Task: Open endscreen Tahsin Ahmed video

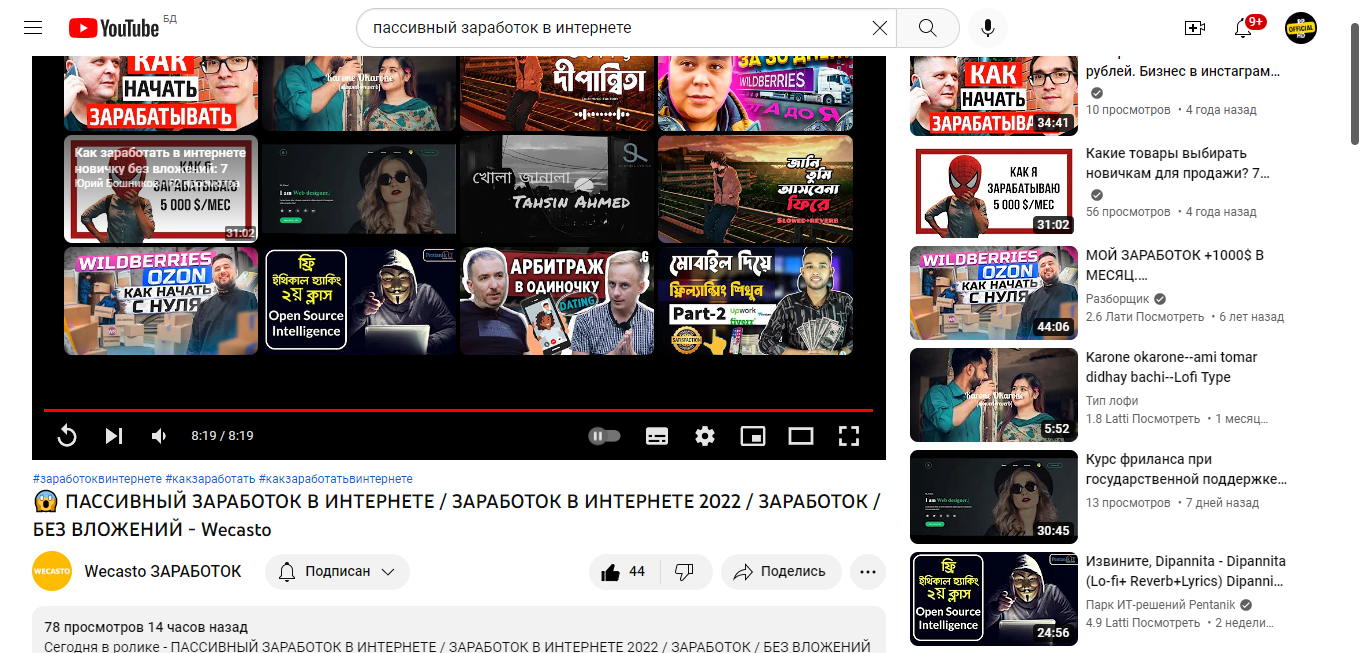Action: [557, 189]
